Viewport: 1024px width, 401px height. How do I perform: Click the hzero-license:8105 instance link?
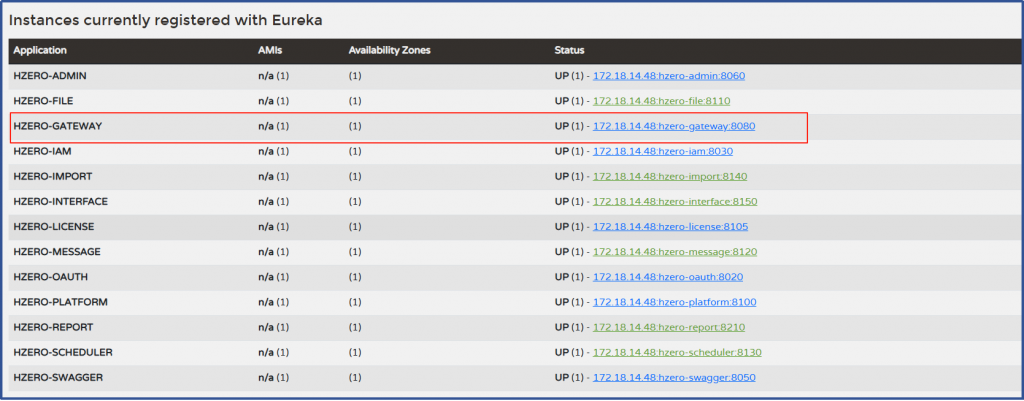tap(670, 226)
